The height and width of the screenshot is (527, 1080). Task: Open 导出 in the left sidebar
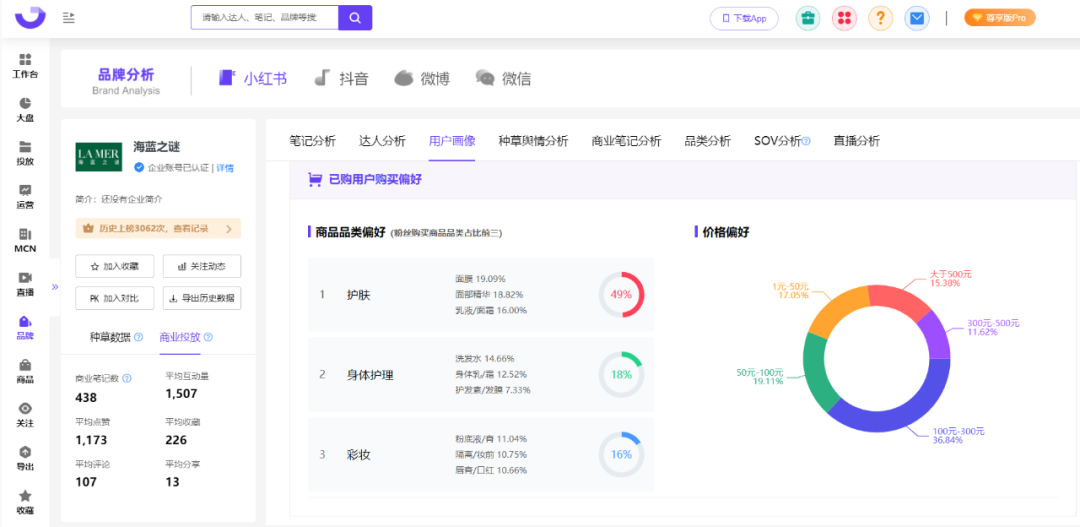(25, 459)
